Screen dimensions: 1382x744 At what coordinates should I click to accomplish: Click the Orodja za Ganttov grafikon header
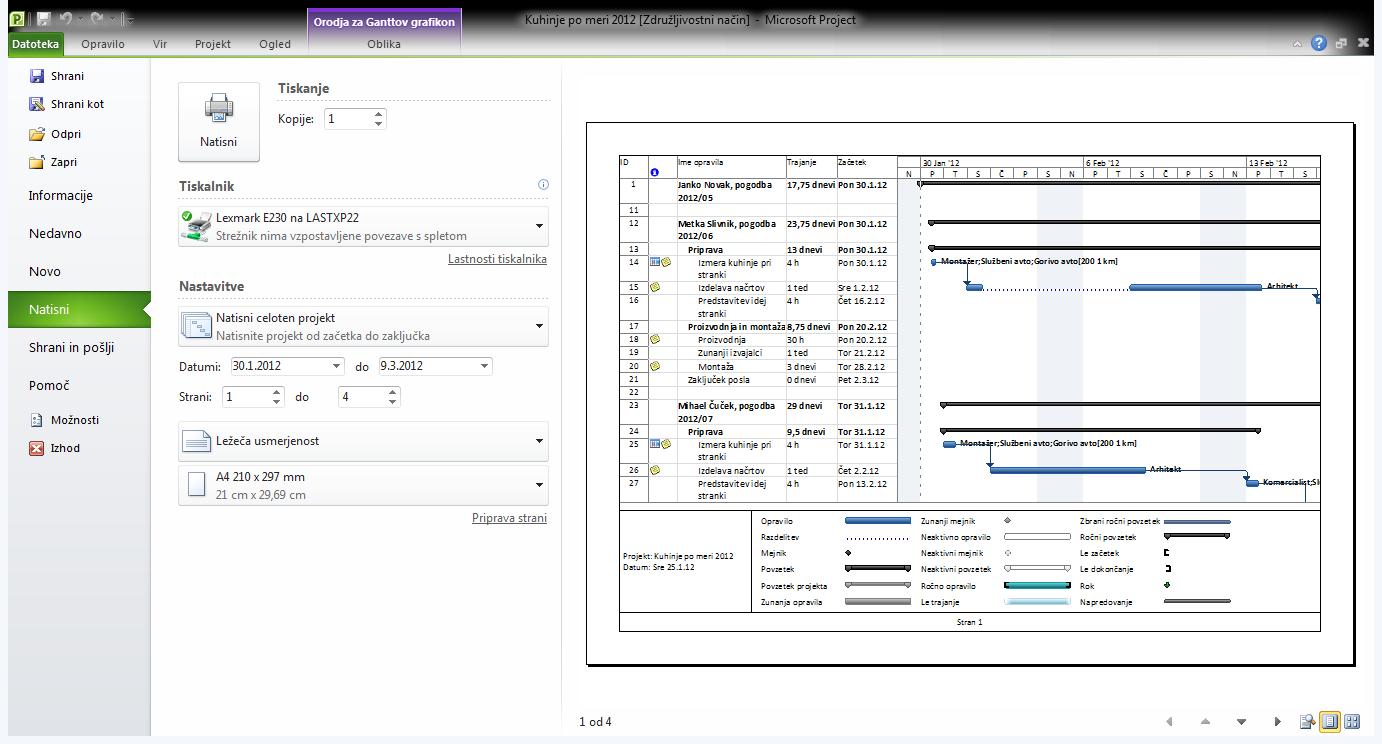[384, 21]
